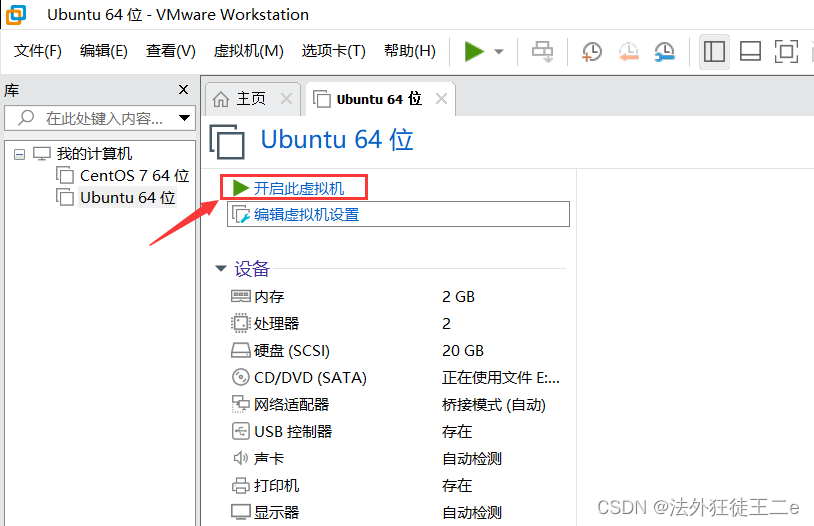The width and height of the screenshot is (814, 526).
Task: Select the 硬盘 (SCSI) device row
Action: 396,350
